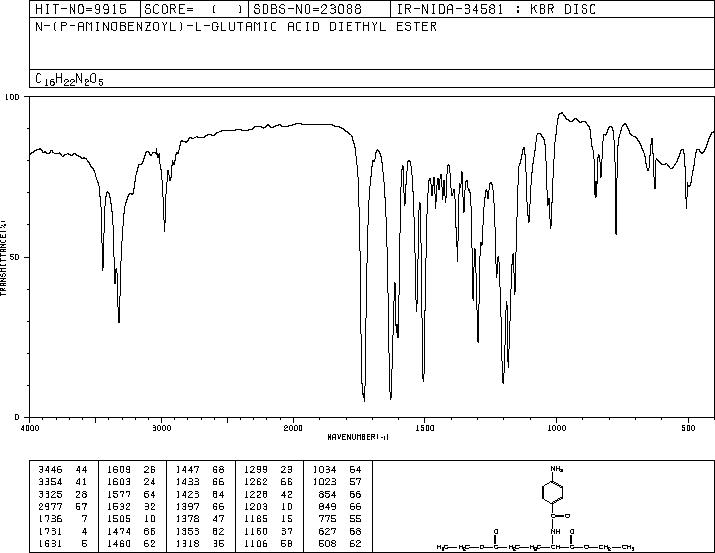The width and height of the screenshot is (715, 553).
Task: Select peak table entry 1447
Action: click(187, 469)
